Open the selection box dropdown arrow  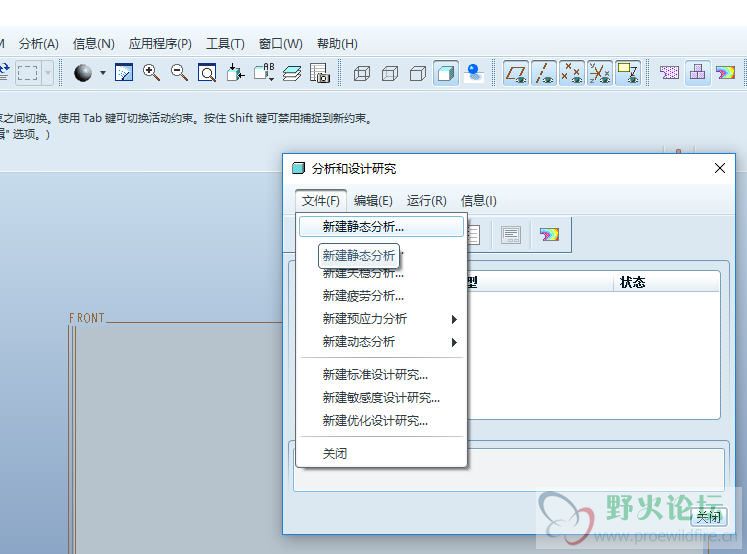point(47,73)
